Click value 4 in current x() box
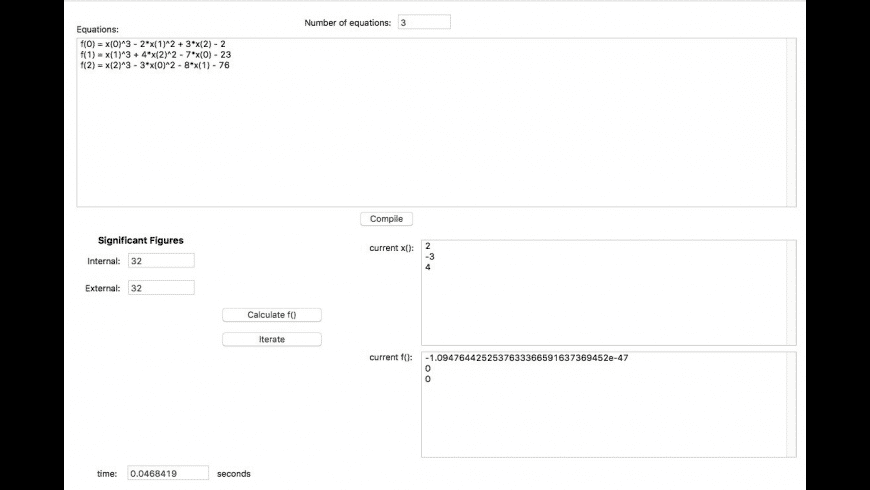Image resolution: width=870 pixels, height=490 pixels. (x=428, y=267)
